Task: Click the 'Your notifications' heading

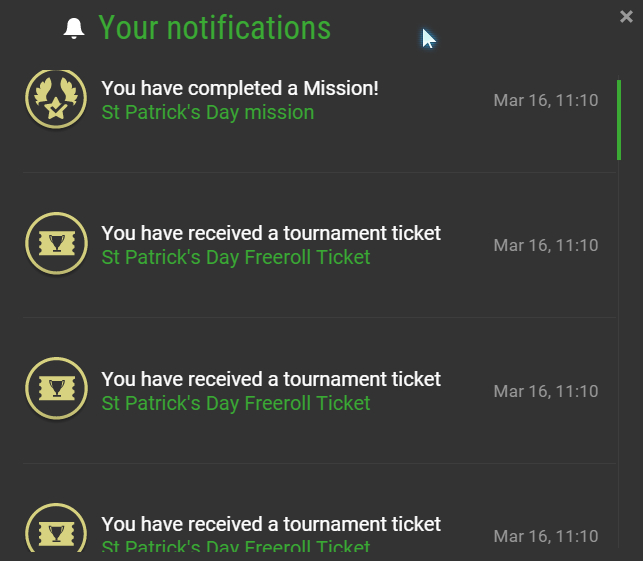Action: coord(214,28)
